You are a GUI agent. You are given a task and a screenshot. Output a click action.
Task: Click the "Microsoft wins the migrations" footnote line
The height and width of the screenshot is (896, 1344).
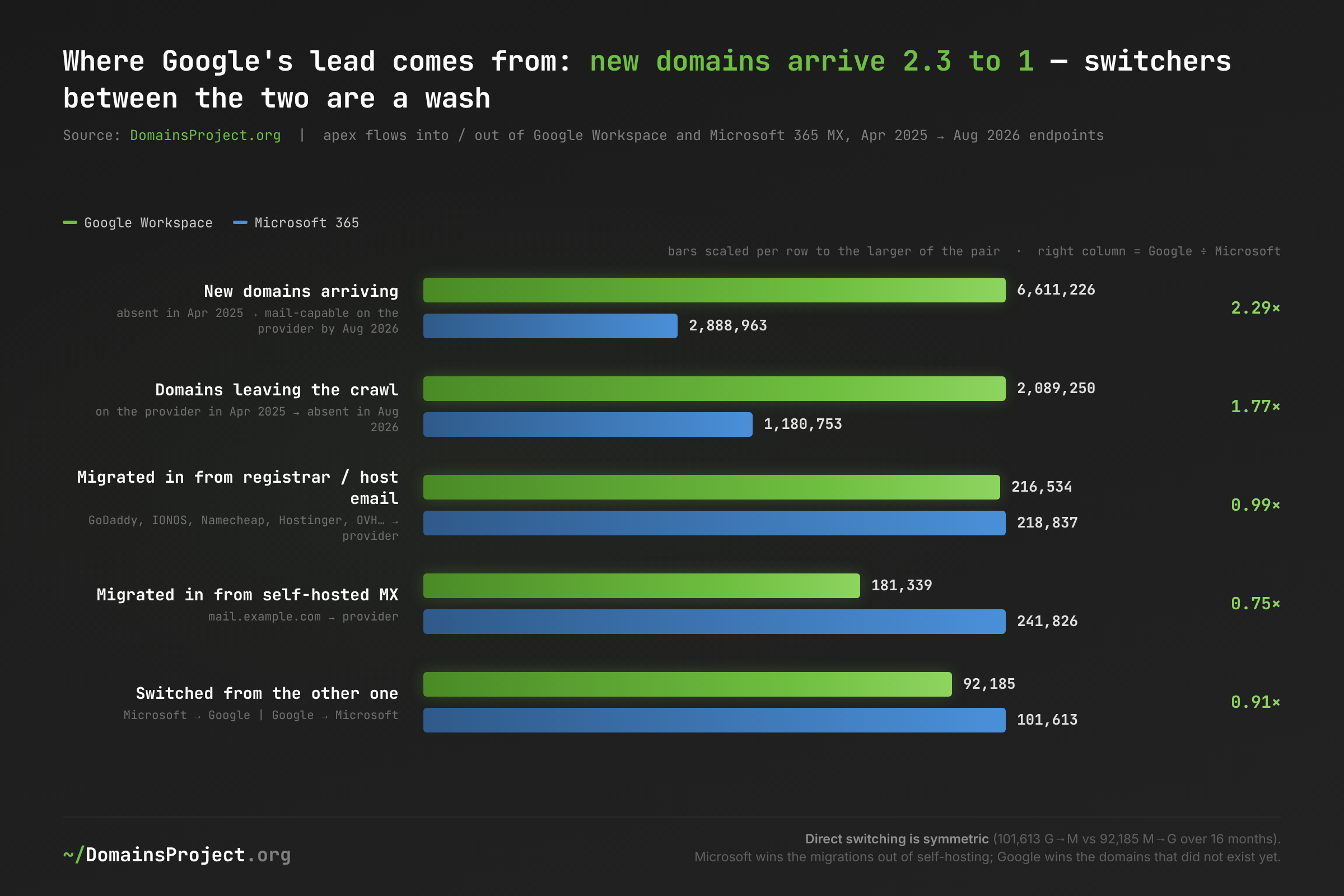click(987, 857)
